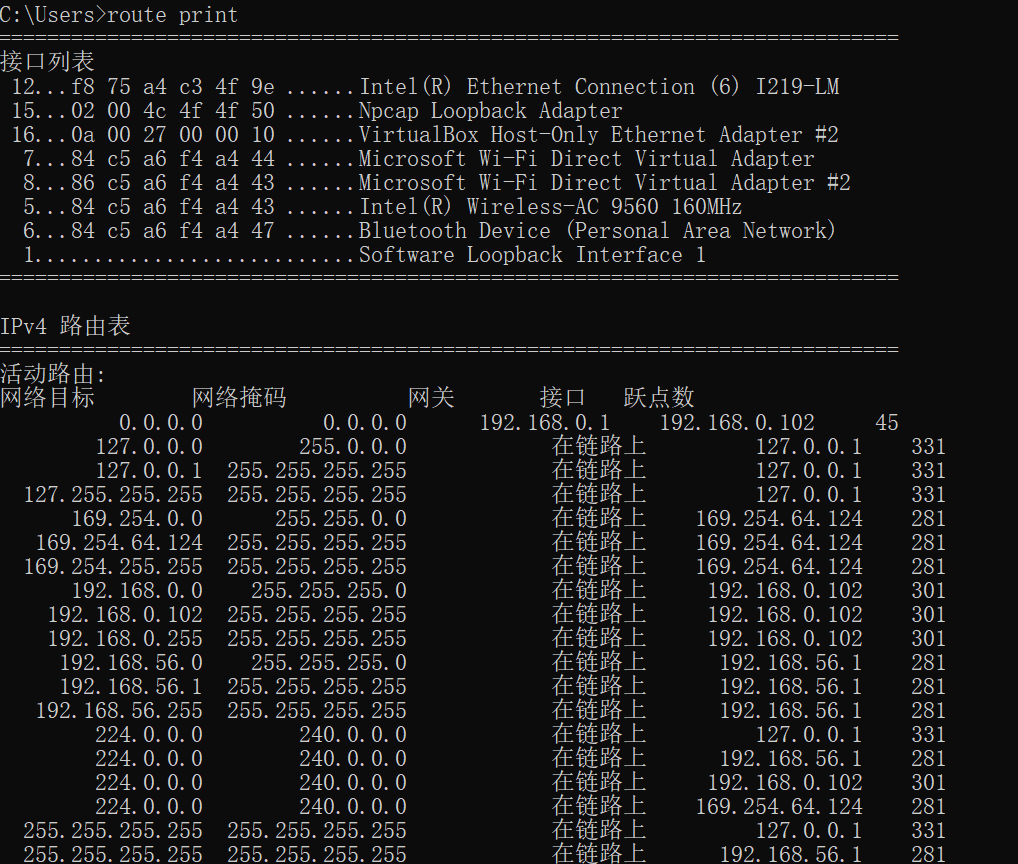Select the '跃点数' column header
This screenshot has height=864, width=1018.
(x=659, y=397)
